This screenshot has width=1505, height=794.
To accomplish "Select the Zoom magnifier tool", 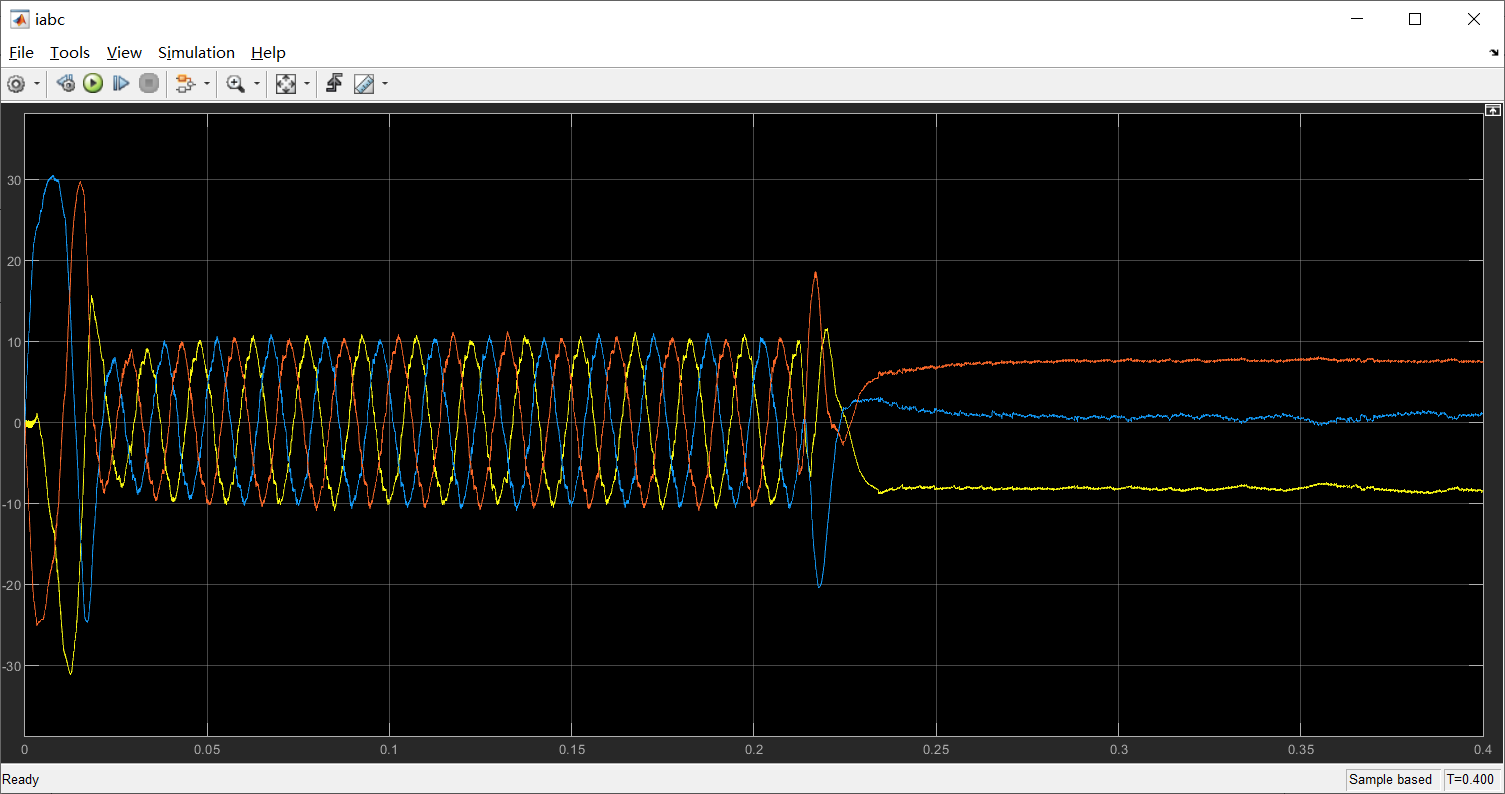I will (236, 84).
